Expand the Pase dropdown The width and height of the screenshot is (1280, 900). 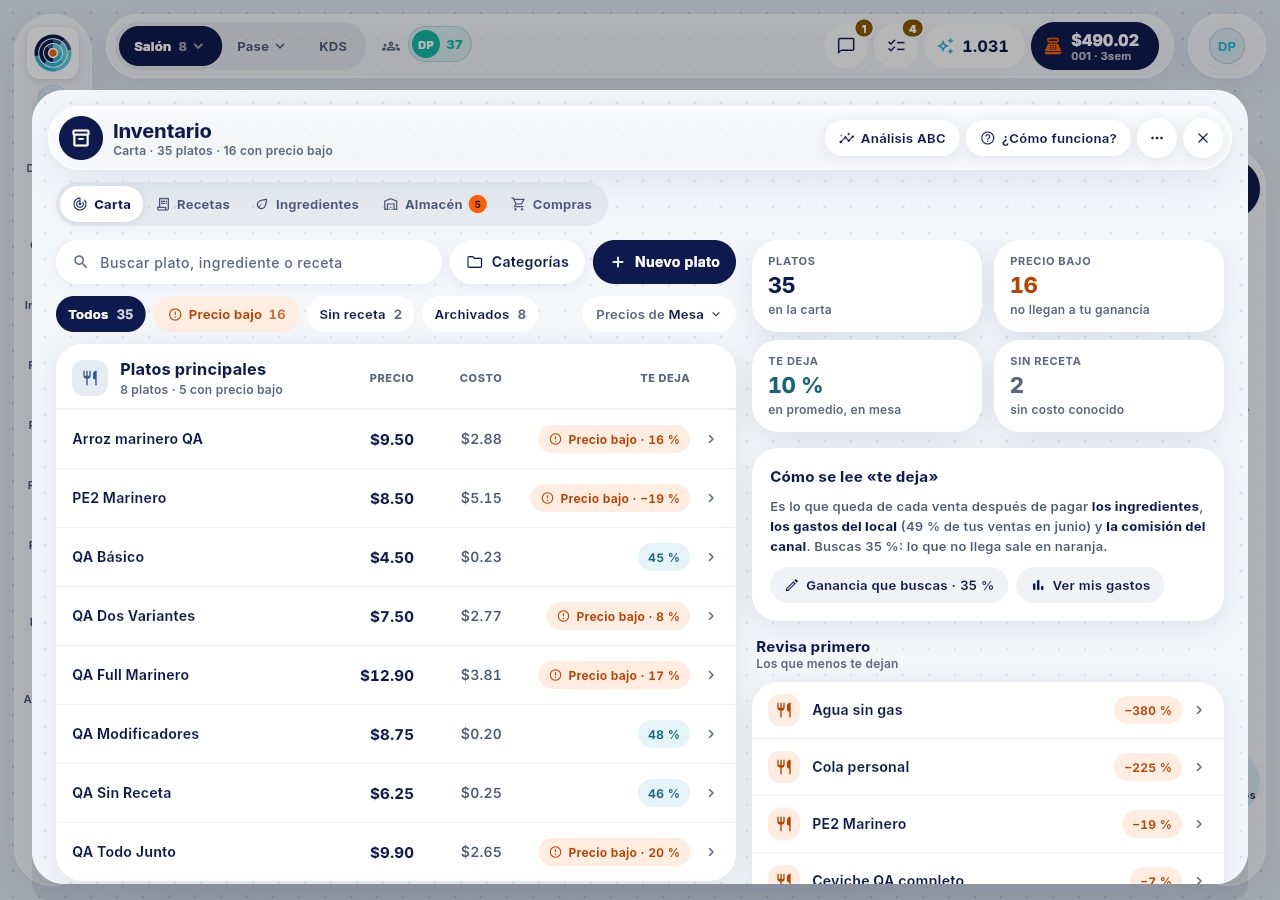coord(260,46)
